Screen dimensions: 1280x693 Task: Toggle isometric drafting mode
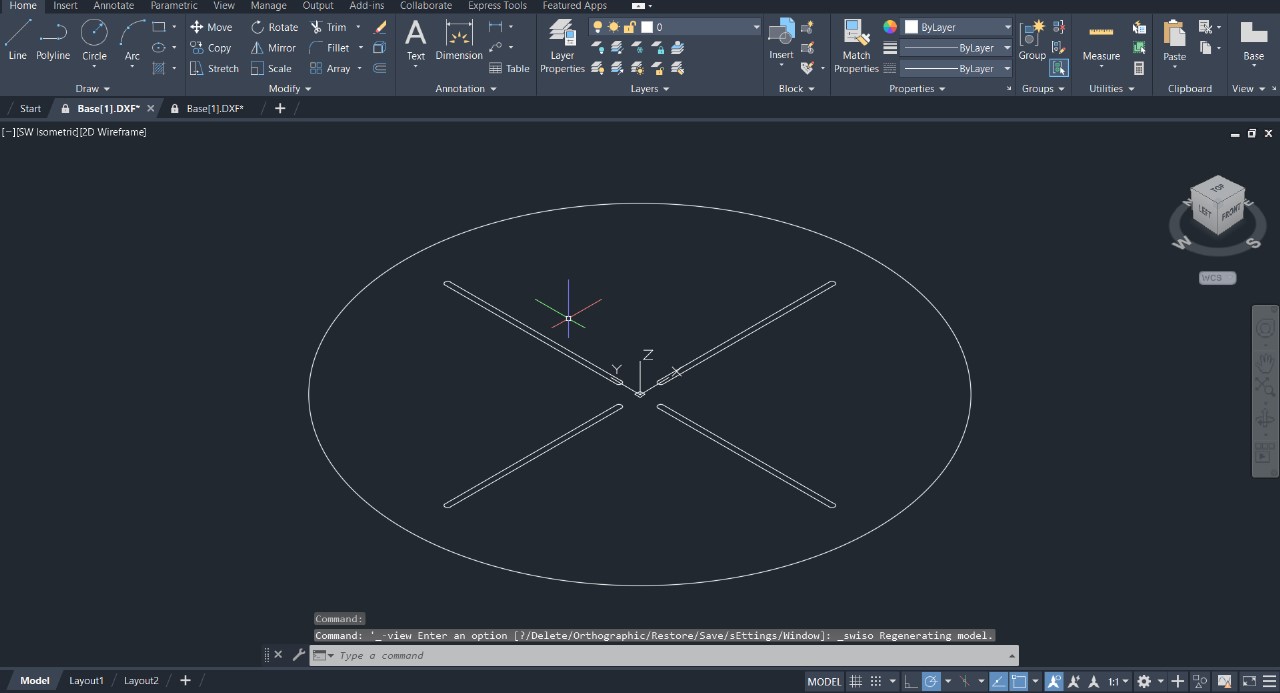point(965,681)
